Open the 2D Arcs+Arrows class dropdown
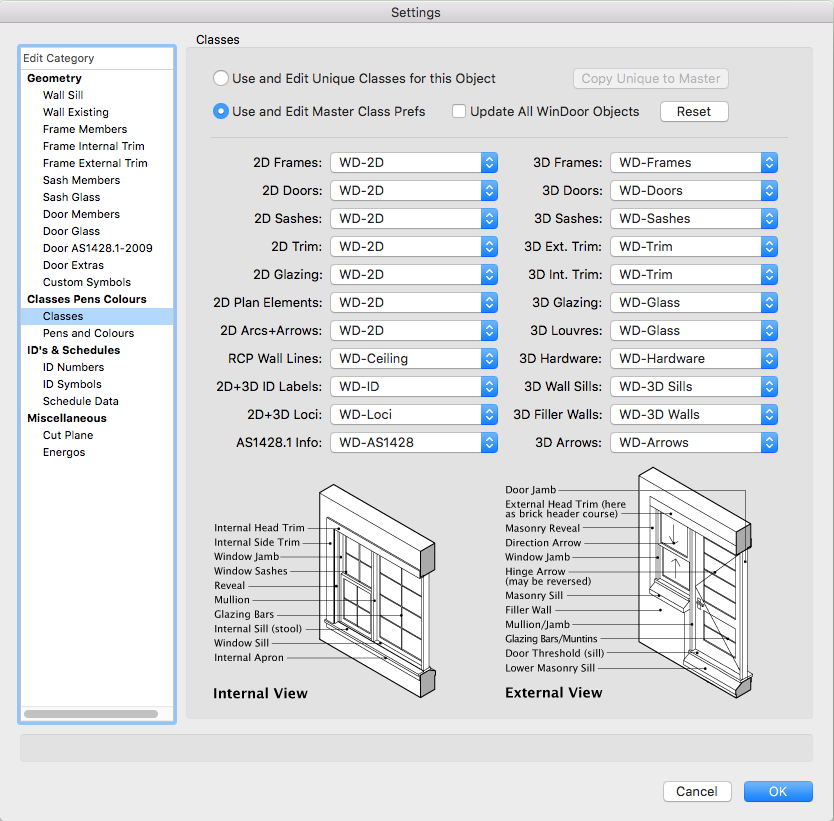Screen dimensions: 834x821 pyautogui.click(x=413, y=330)
